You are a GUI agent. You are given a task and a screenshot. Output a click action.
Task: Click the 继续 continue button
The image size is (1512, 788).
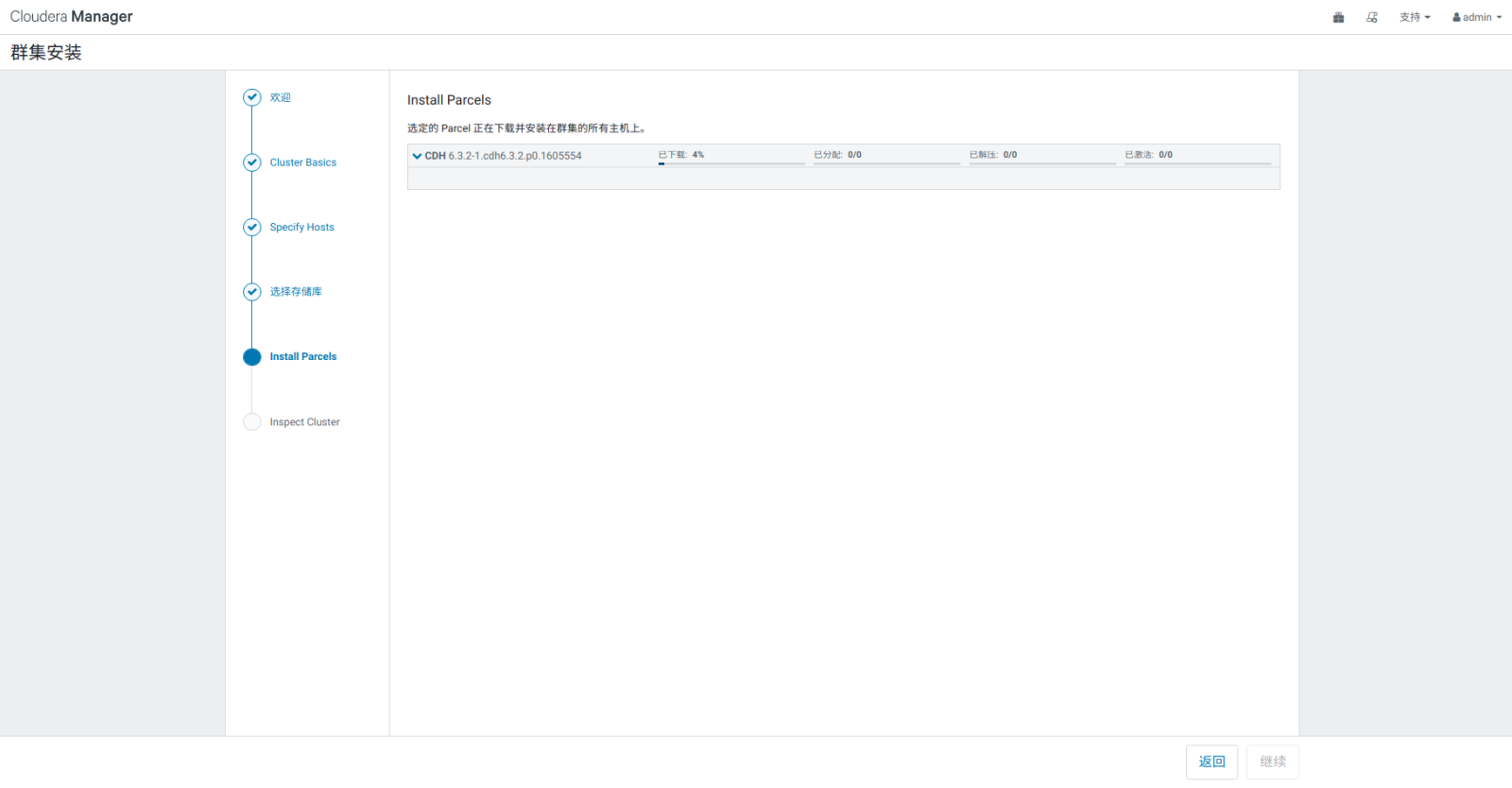pyautogui.click(x=1272, y=762)
